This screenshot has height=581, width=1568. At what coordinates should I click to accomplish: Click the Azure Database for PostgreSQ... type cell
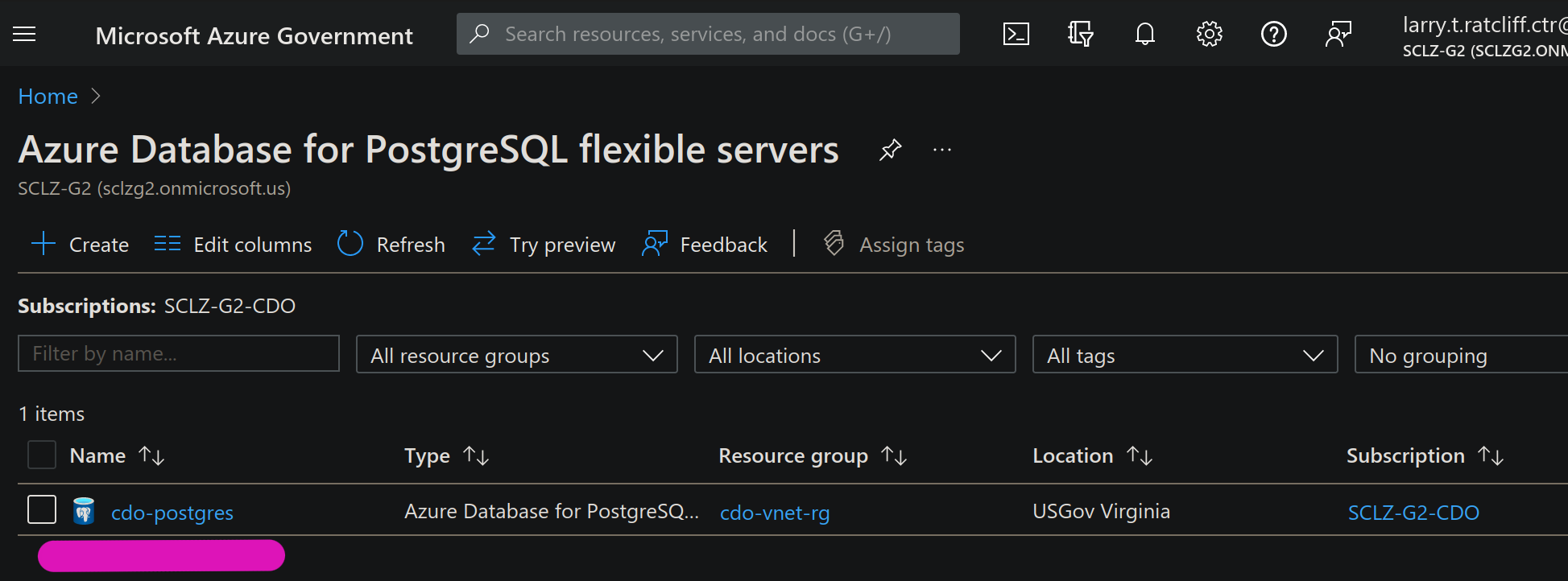[552, 511]
